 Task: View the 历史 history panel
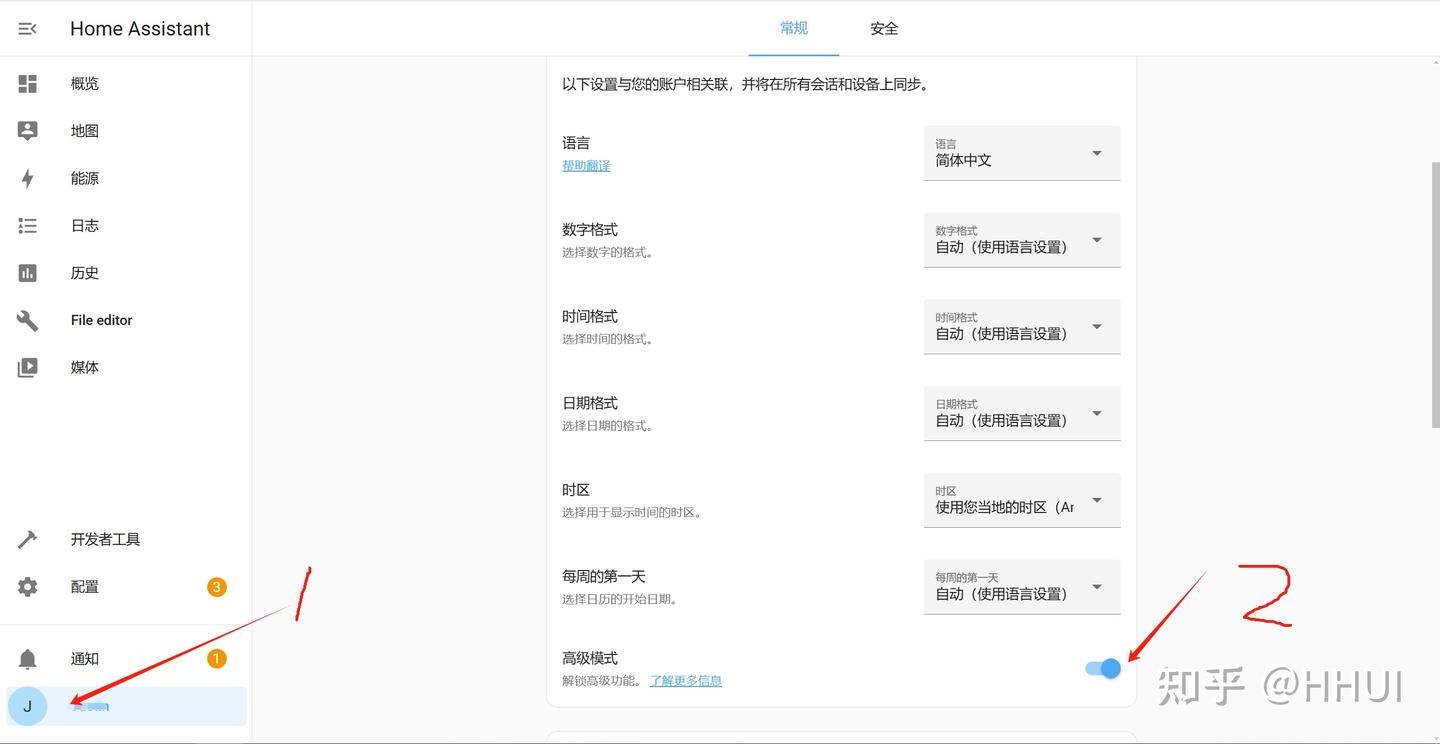tap(84, 272)
